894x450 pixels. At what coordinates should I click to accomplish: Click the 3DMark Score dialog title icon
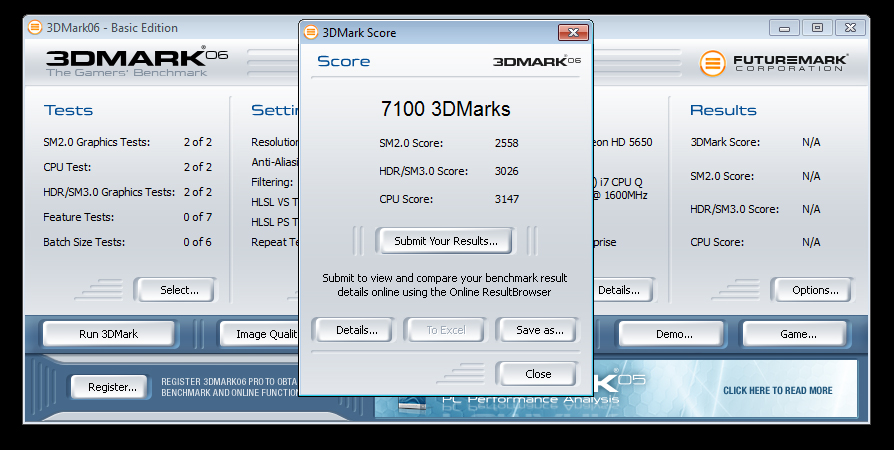point(311,33)
